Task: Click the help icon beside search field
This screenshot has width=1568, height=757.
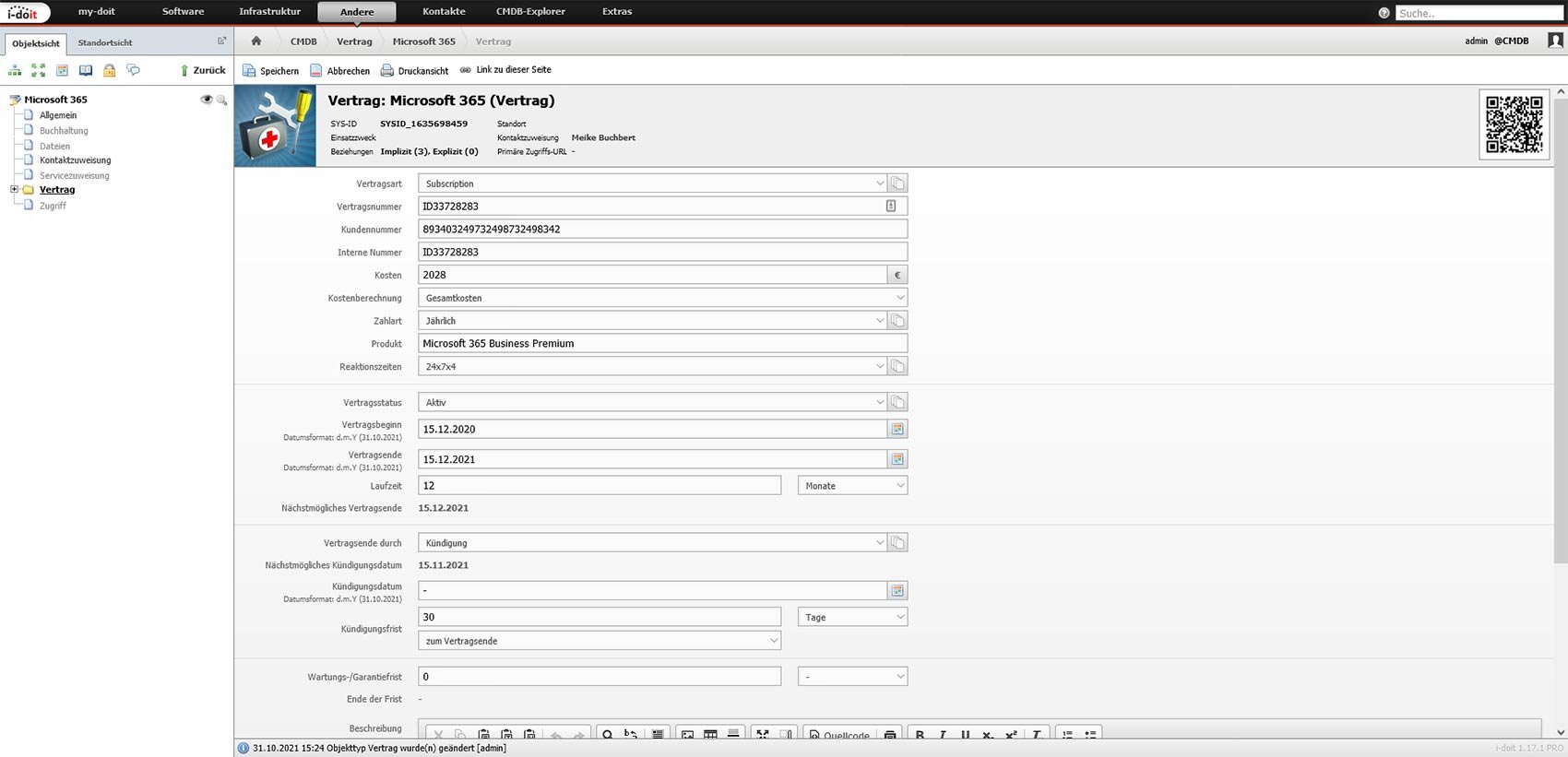Action: point(1384,13)
